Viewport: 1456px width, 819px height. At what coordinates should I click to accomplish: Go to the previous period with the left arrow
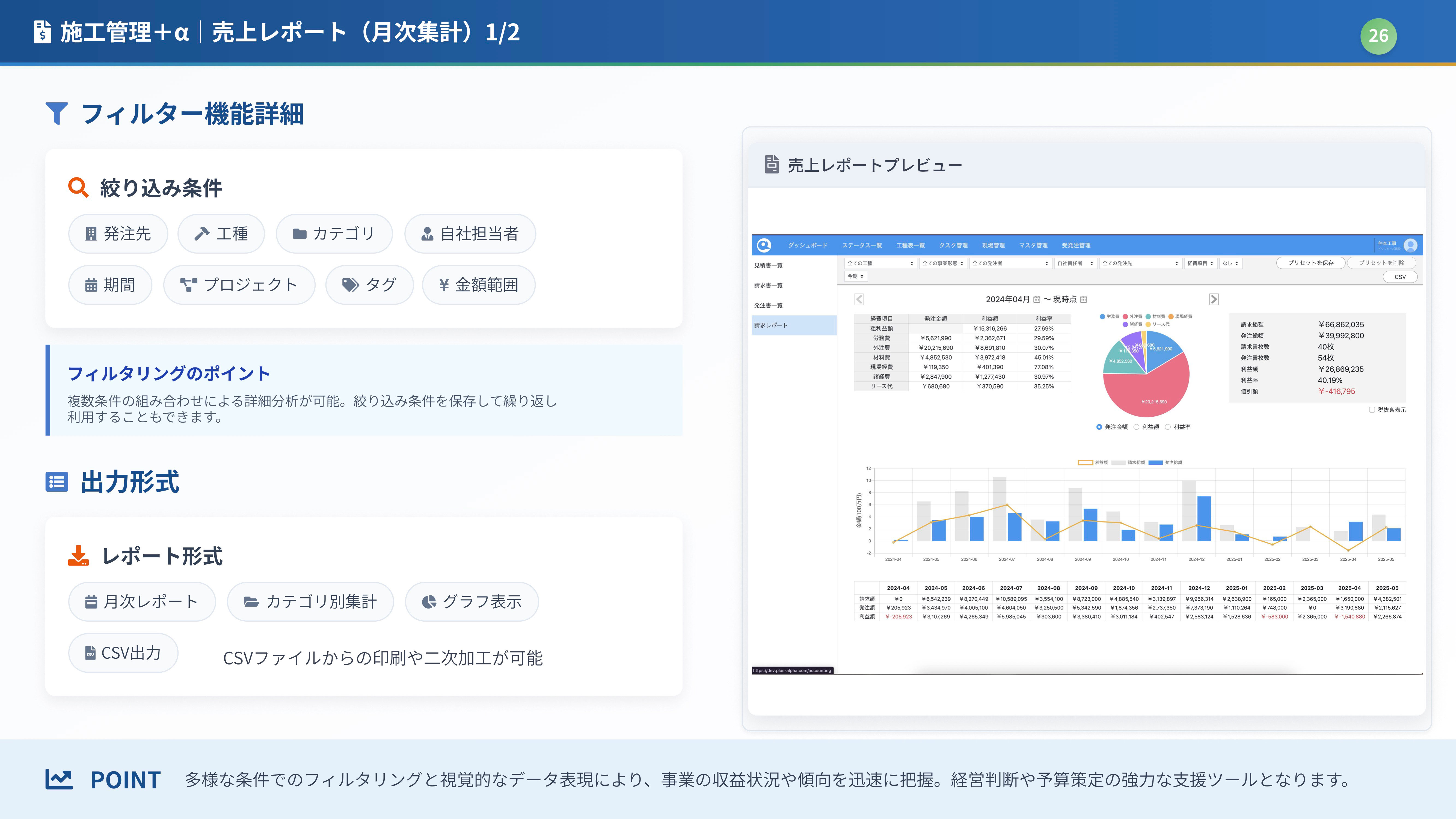tap(859, 299)
